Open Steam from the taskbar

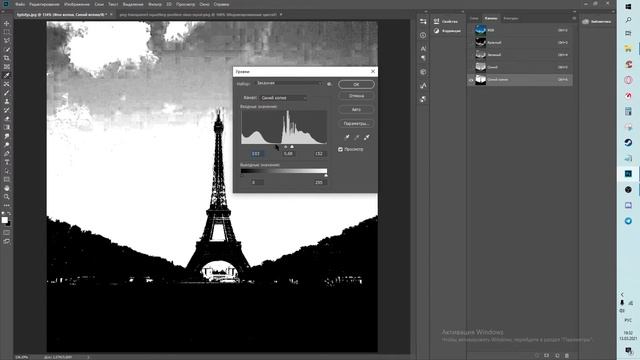coord(628,142)
